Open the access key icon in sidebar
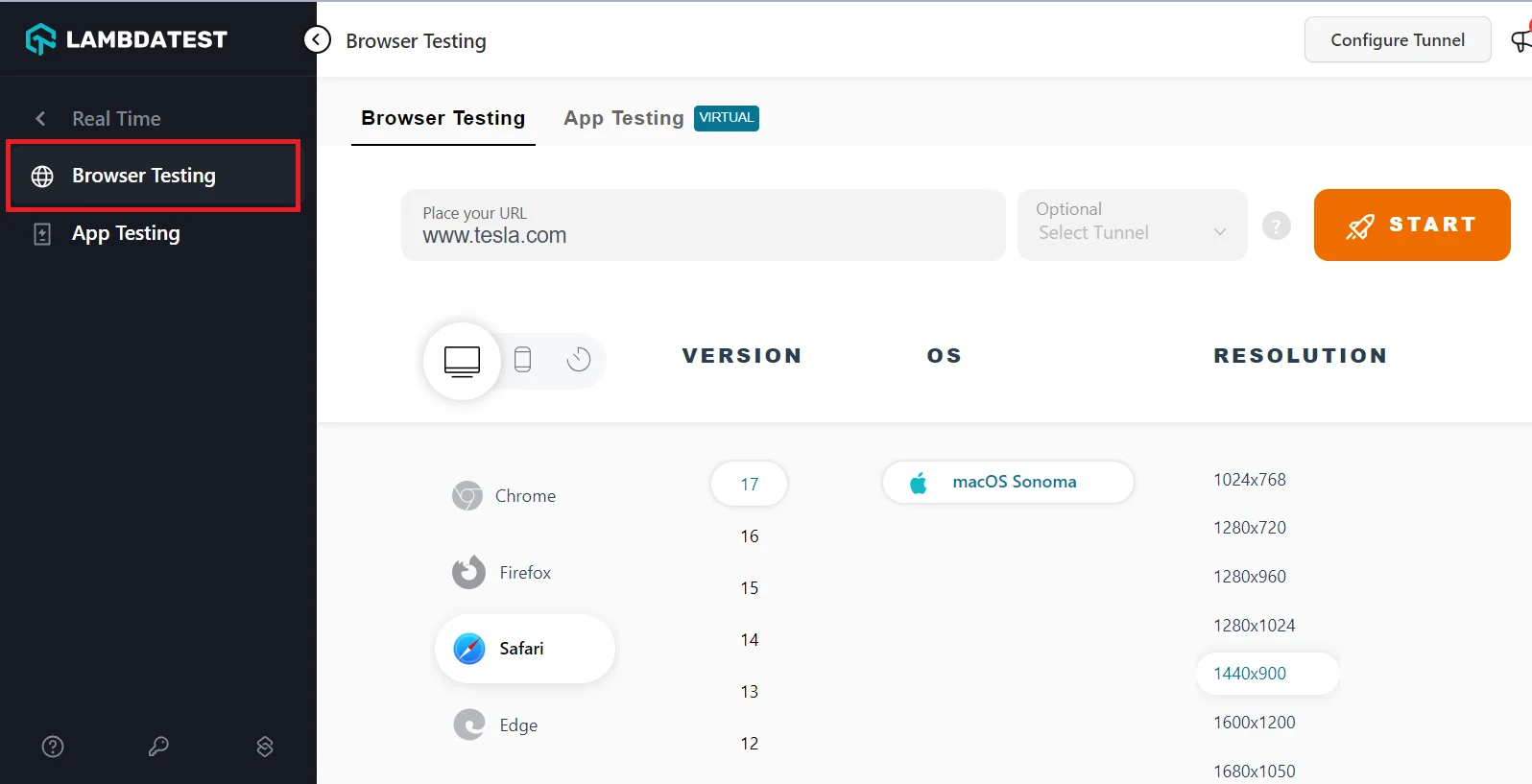Screen dimensions: 1532x784 (x=158, y=747)
